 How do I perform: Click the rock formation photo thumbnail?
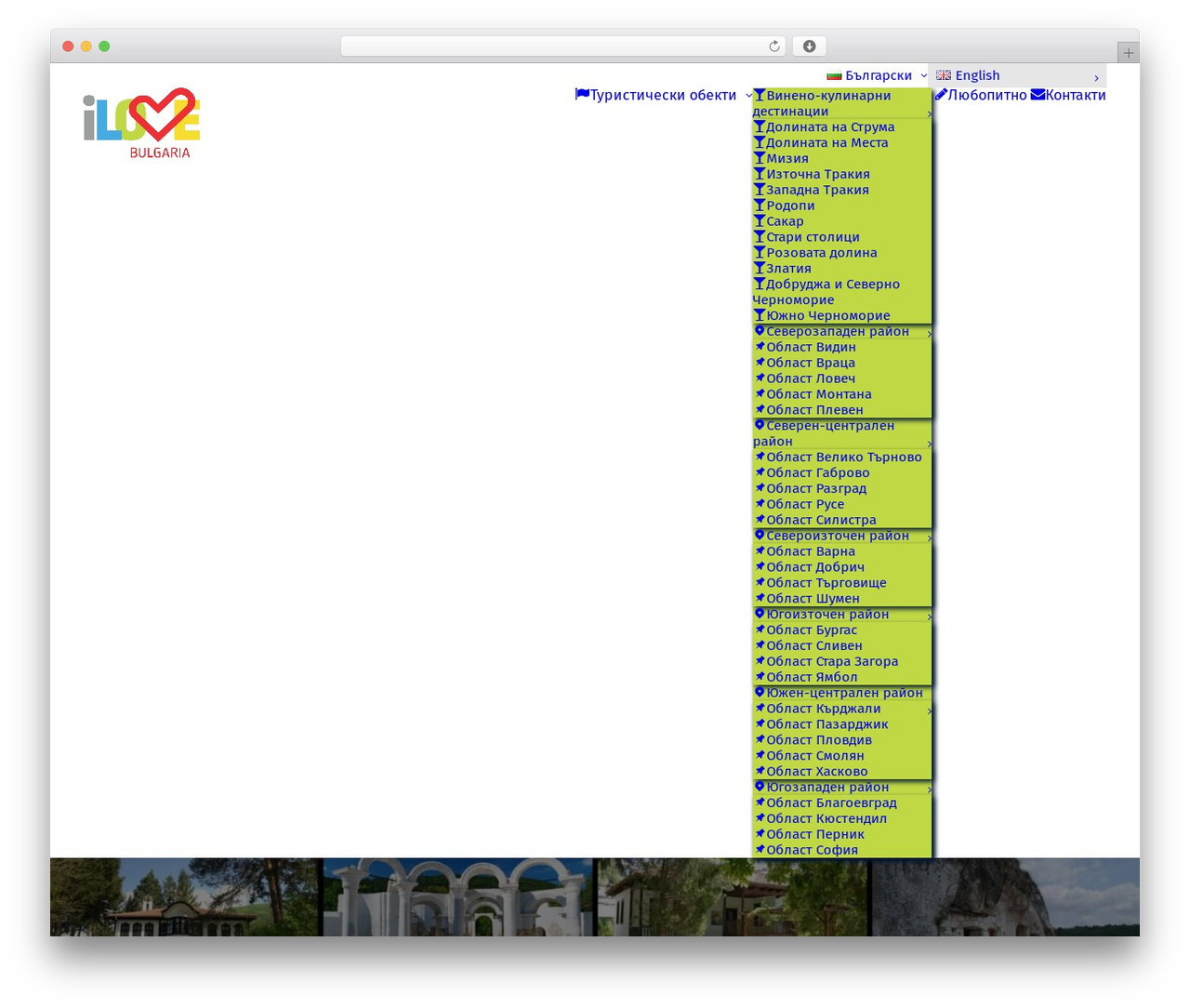point(1006,896)
